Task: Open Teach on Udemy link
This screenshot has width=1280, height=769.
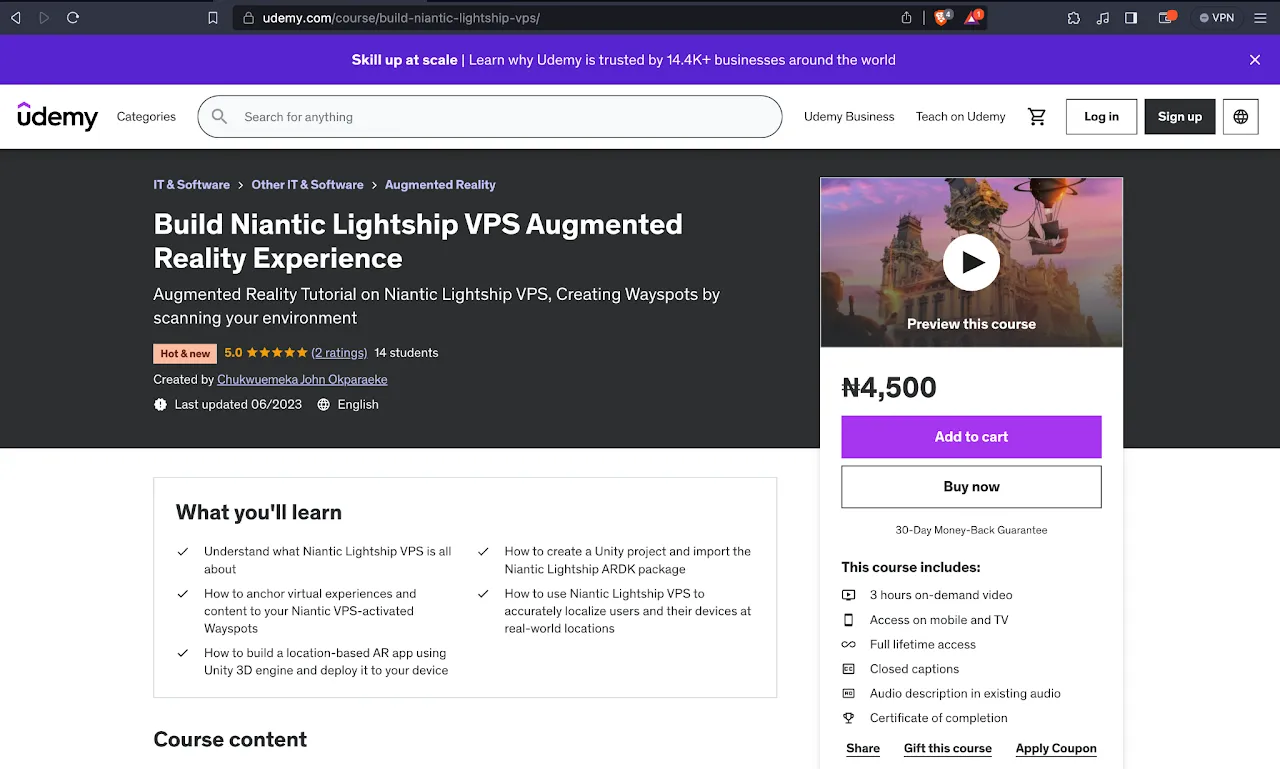Action: [x=960, y=117]
